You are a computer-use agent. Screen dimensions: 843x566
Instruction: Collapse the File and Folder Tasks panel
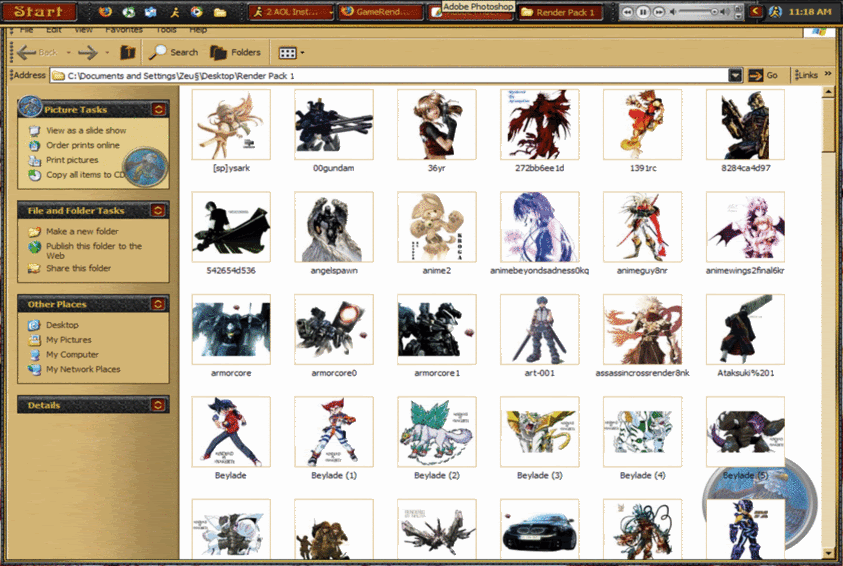click(x=158, y=210)
